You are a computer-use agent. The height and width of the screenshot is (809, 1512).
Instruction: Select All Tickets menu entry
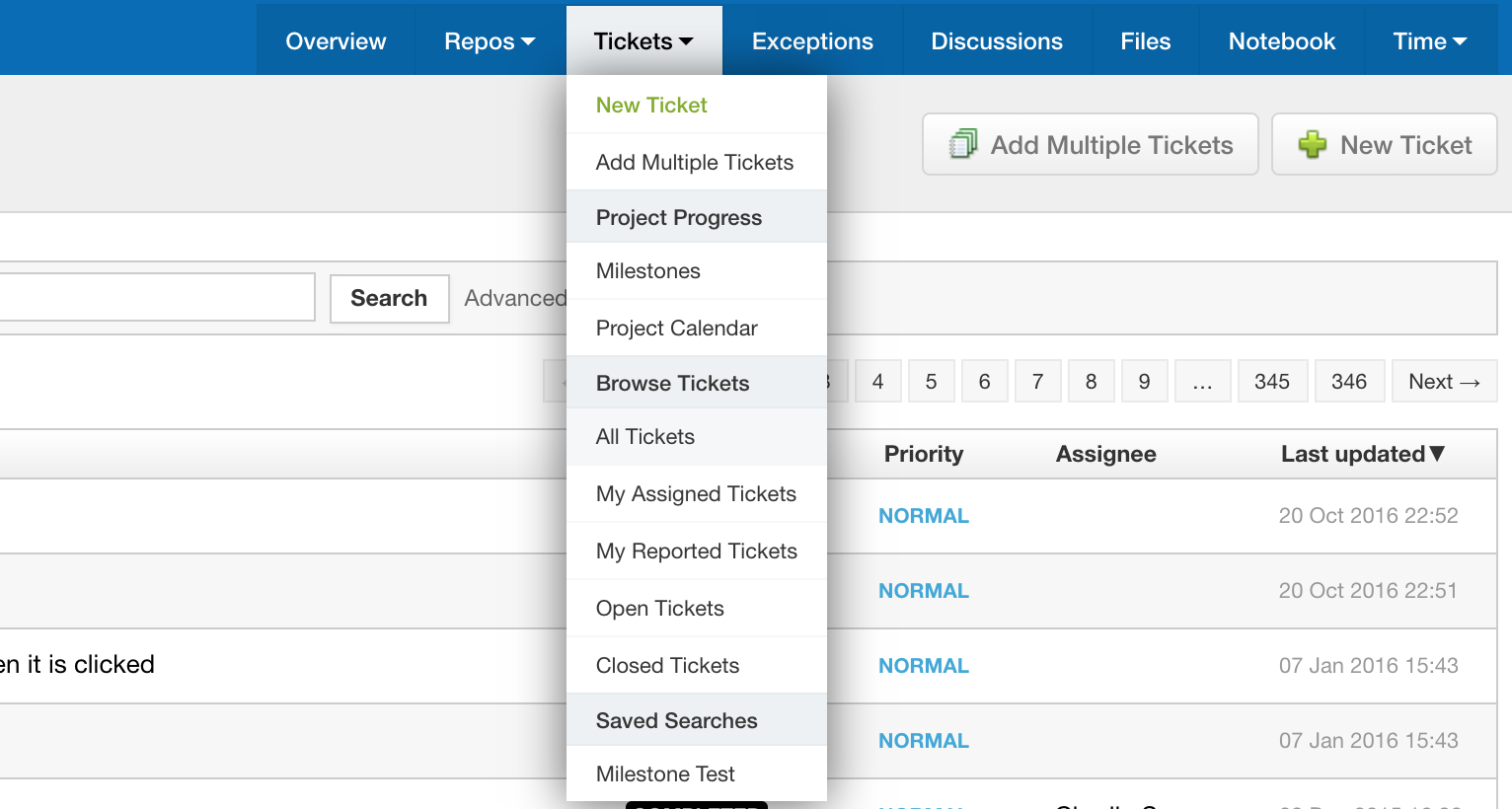[697, 436]
